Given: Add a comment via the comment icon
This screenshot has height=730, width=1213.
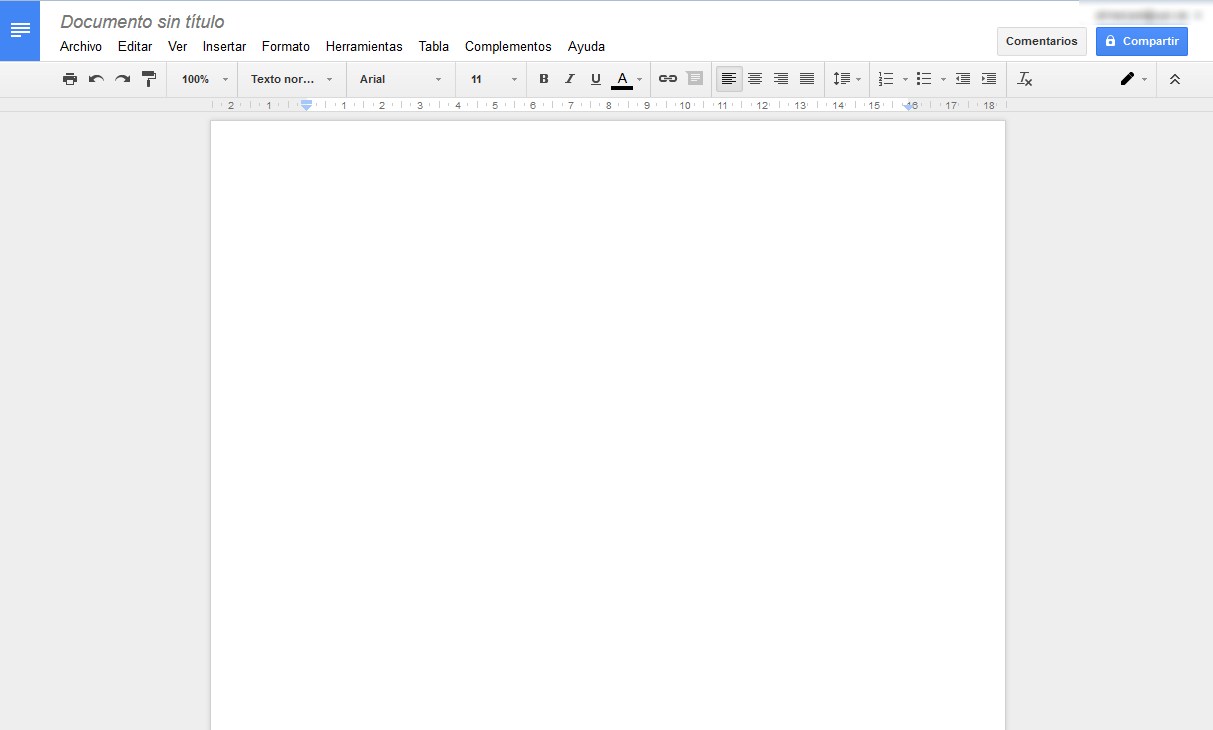Looking at the screenshot, I should coord(695,79).
